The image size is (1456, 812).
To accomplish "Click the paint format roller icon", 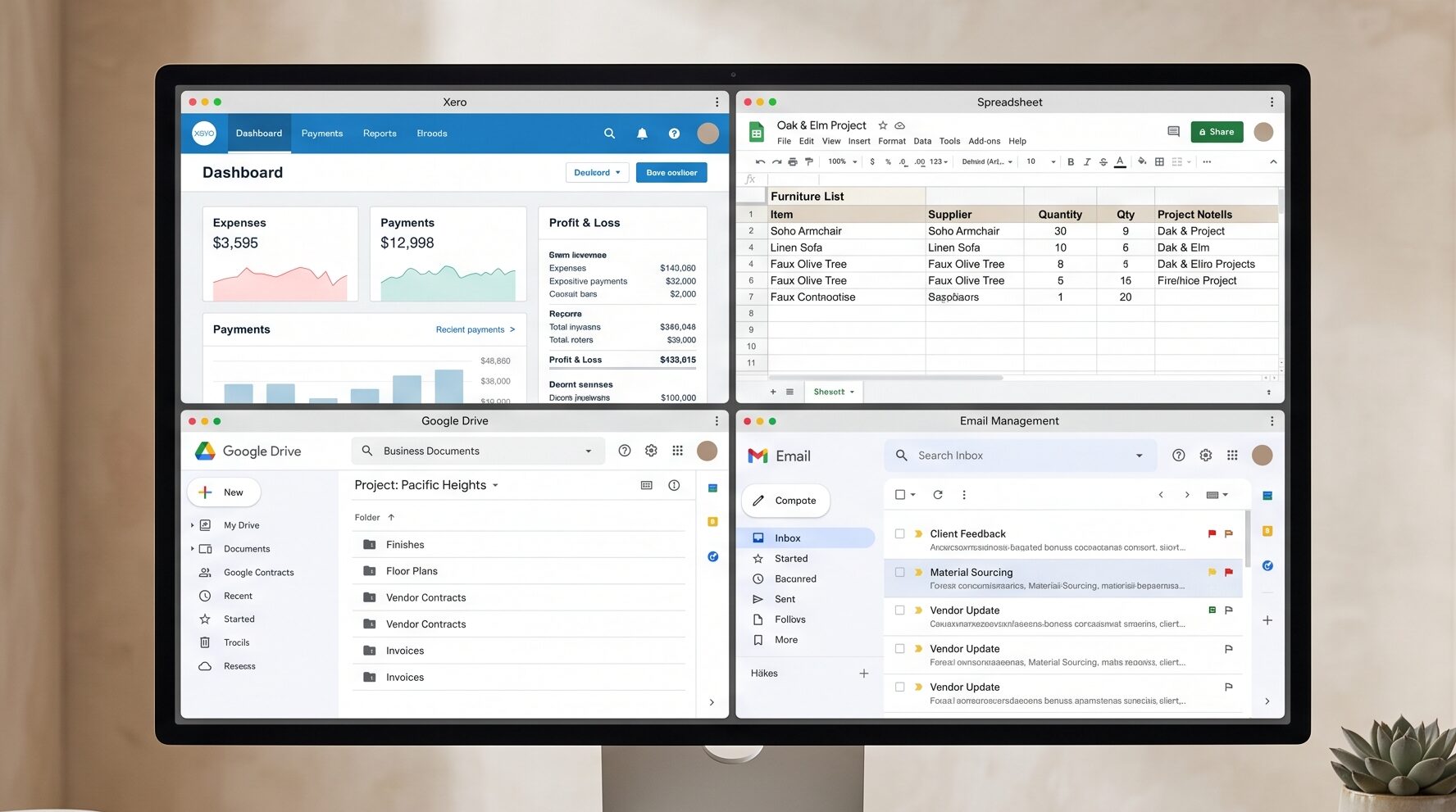I will [x=808, y=162].
